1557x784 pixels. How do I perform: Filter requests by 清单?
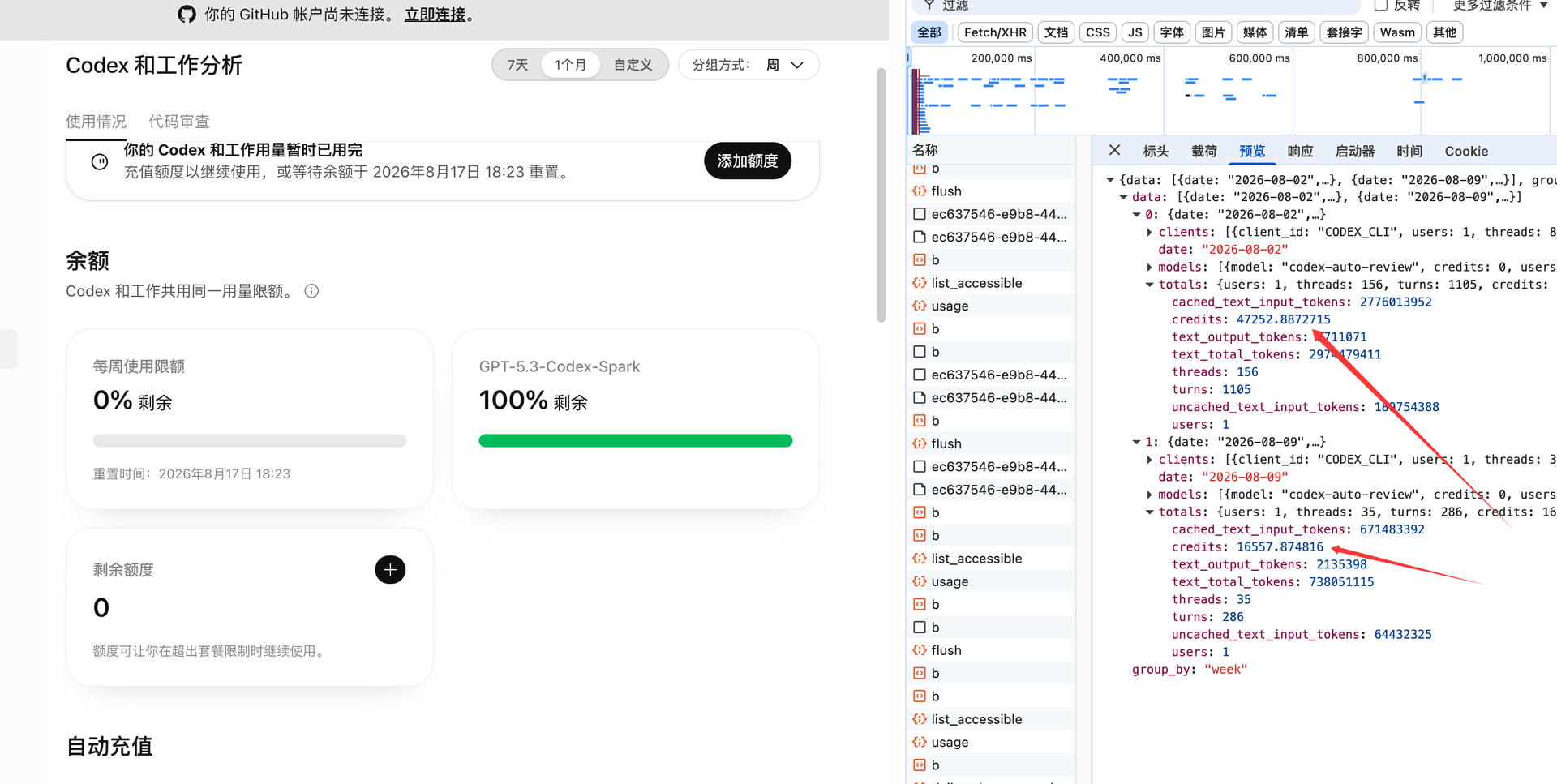coord(1296,32)
